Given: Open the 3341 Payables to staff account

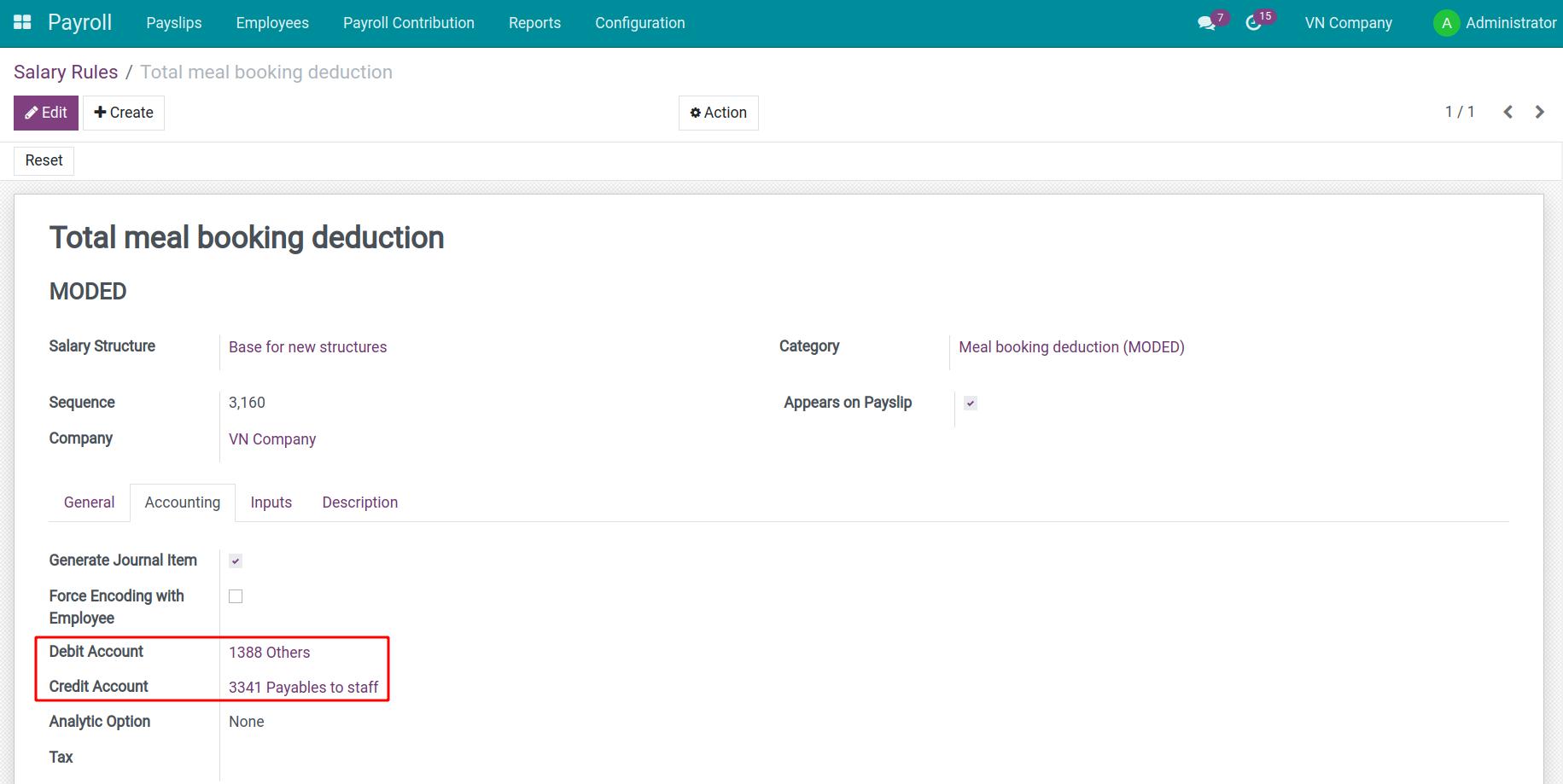Looking at the screenshot, I should coord(303,687).
